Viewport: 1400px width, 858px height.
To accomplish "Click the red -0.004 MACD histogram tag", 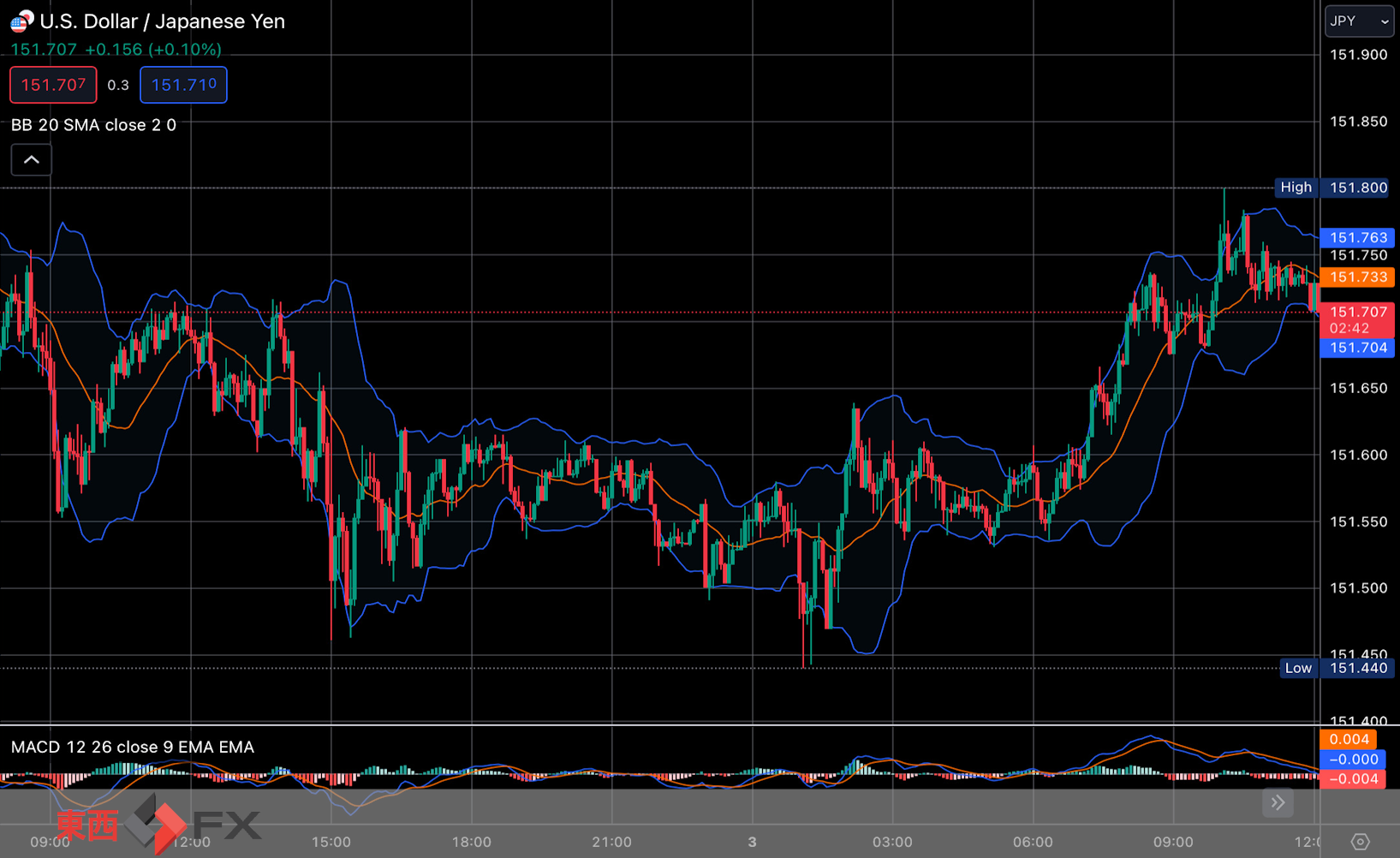I will coord(1353,779).
